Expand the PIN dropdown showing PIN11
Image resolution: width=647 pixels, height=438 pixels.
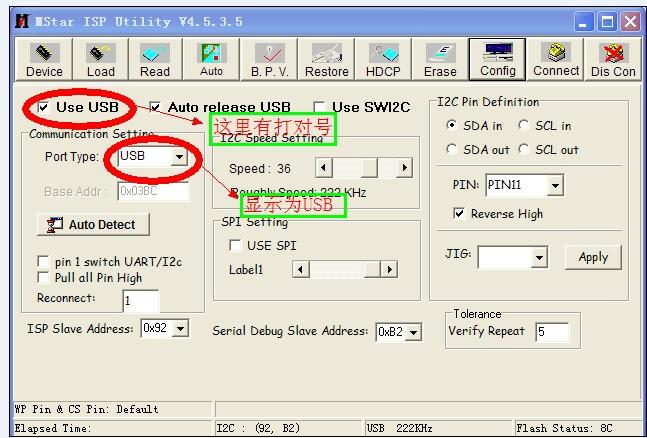555,185
